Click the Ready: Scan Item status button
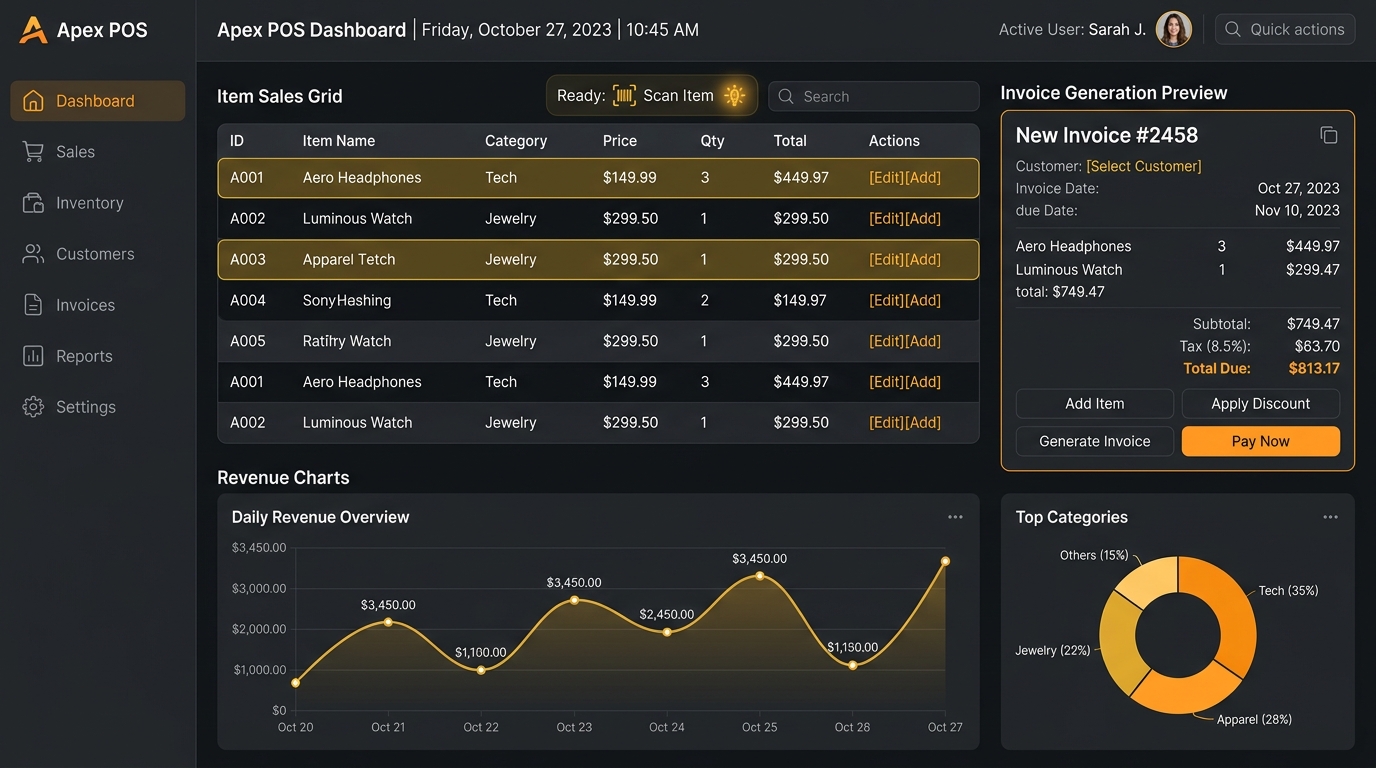Screen dimensions: 1376x768 [652, 96]
